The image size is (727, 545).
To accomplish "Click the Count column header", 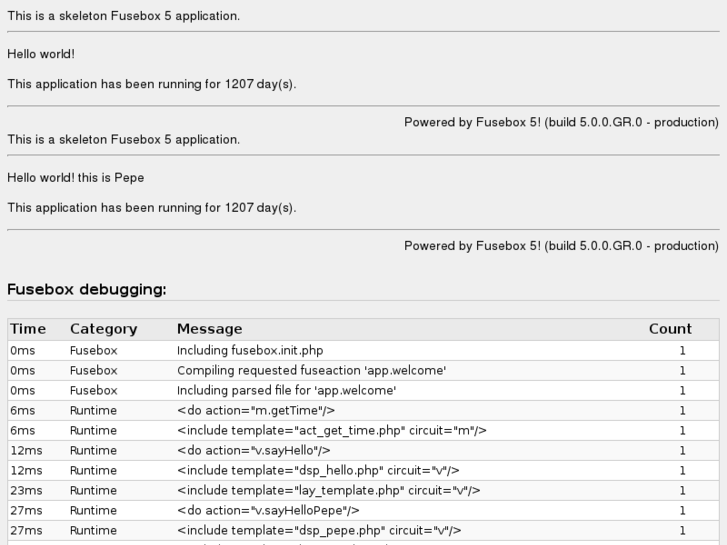I will 670,329.
